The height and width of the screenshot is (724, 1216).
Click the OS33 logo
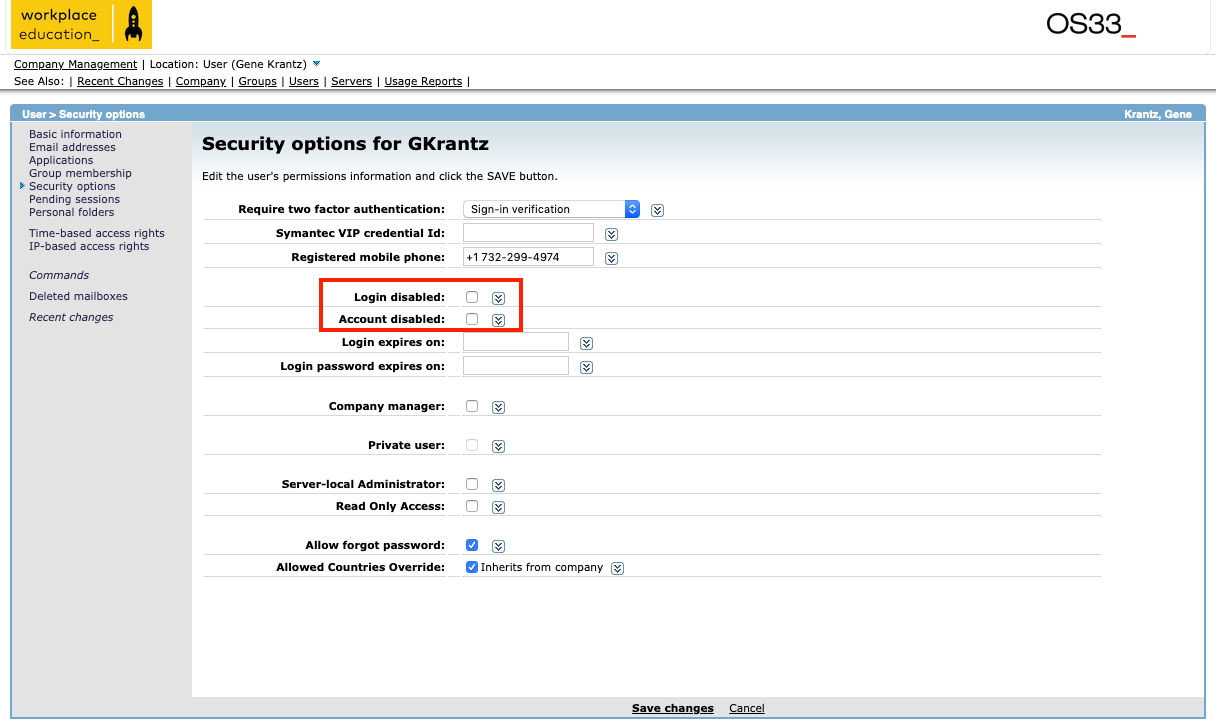1090,25
